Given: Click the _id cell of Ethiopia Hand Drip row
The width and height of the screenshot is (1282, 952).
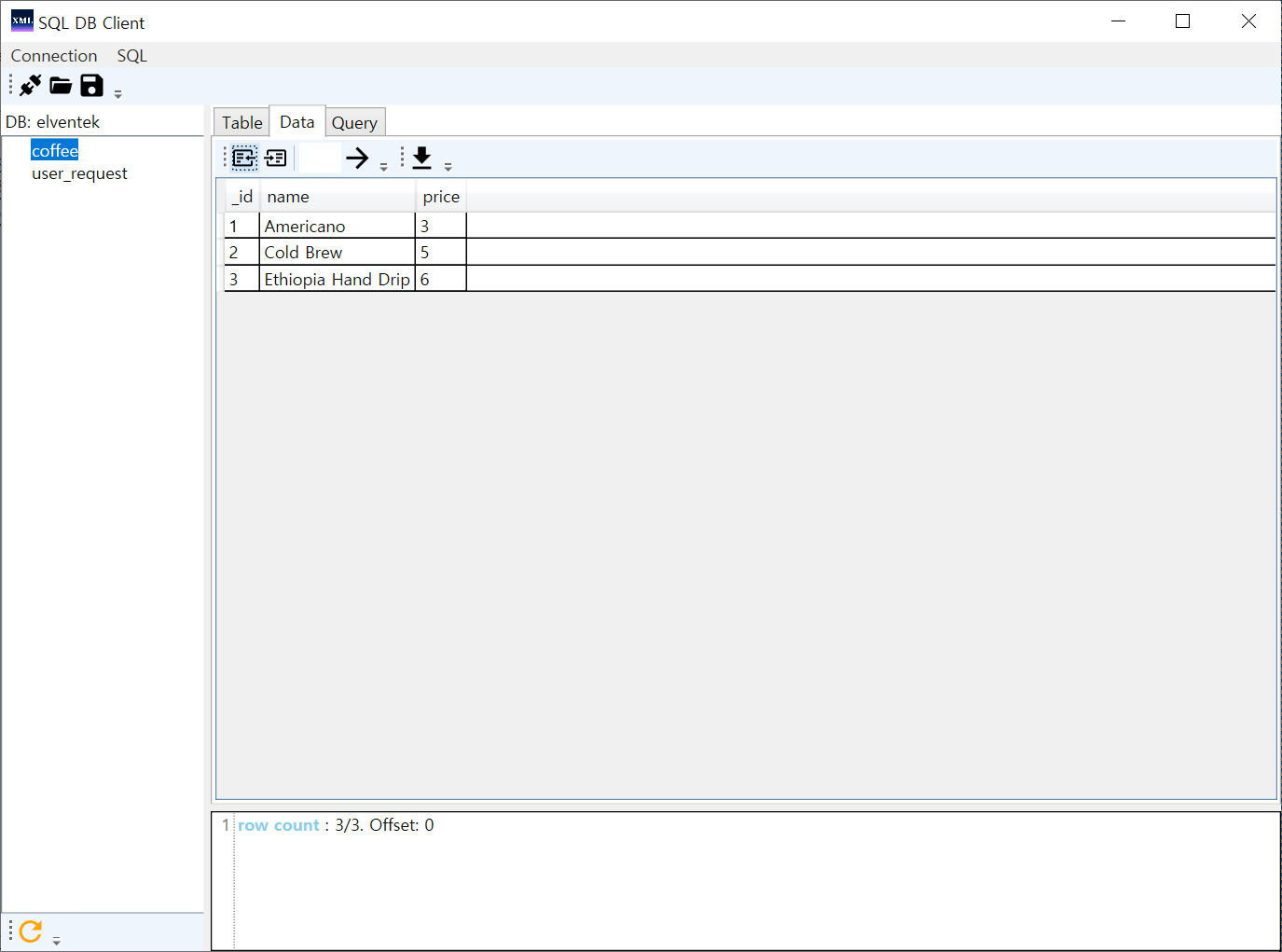Looking at the screenshot, I should [x=242, y=279].
